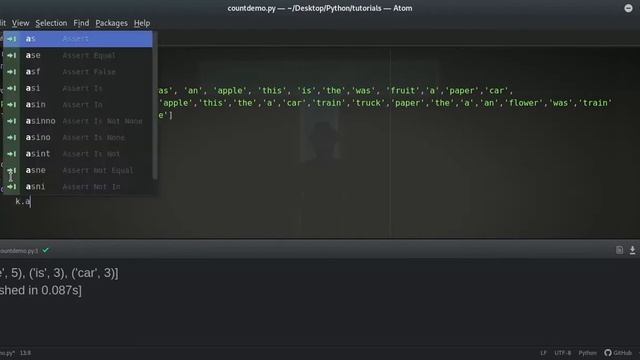Click the copy output icon in build panel

point(619,250)
